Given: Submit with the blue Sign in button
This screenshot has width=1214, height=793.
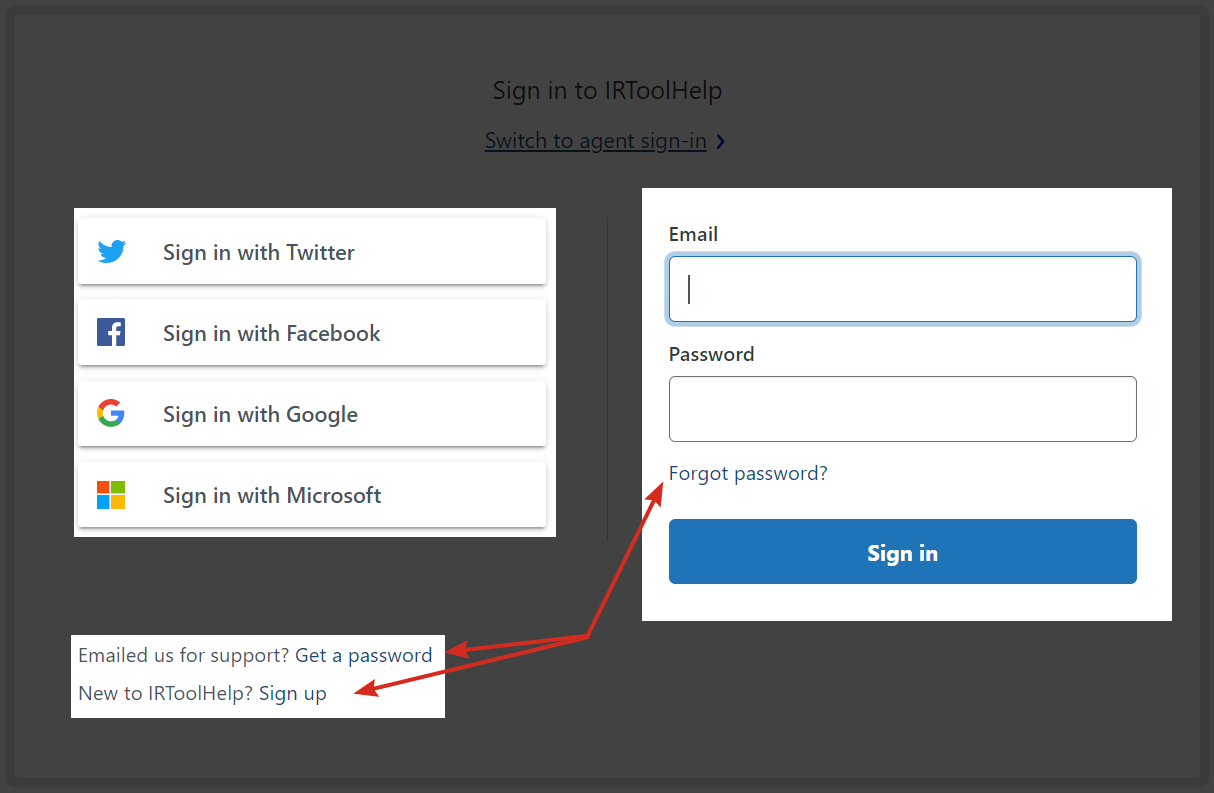Looking at the screenshot, I should click(903, 552).
